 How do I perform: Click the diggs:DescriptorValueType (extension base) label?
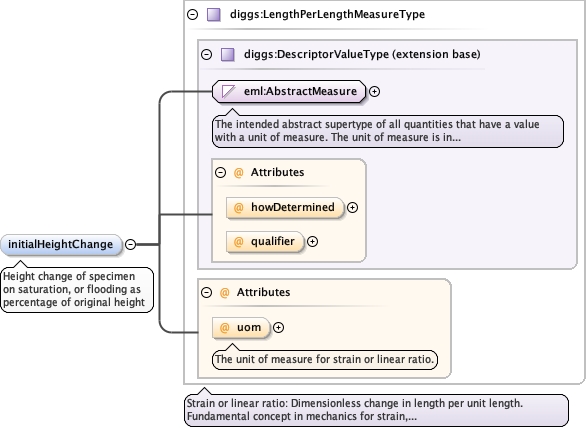coord(362,54)
